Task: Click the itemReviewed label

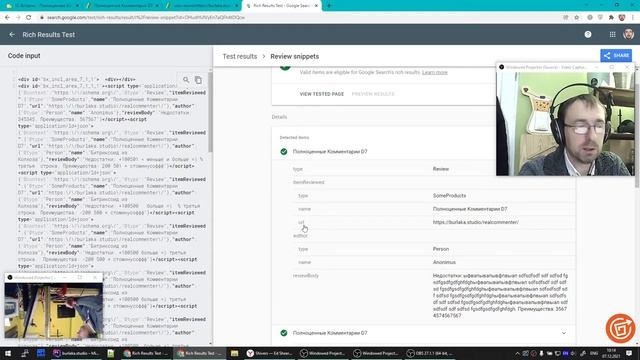Action: [x=308, y=182]
